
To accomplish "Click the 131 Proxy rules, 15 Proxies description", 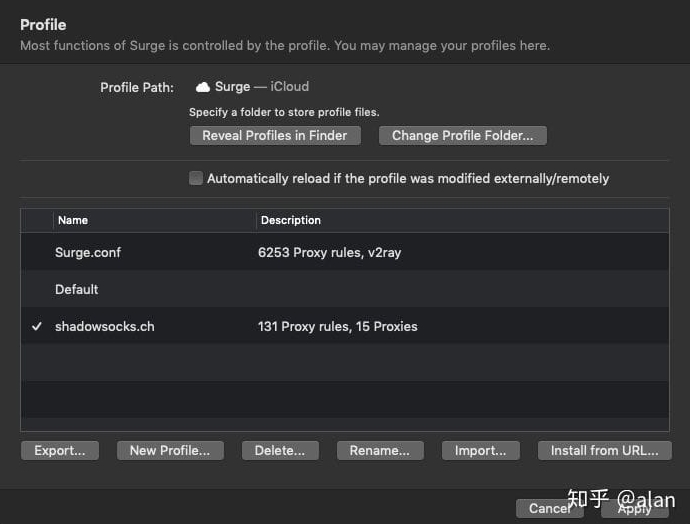I will [338, 326].
